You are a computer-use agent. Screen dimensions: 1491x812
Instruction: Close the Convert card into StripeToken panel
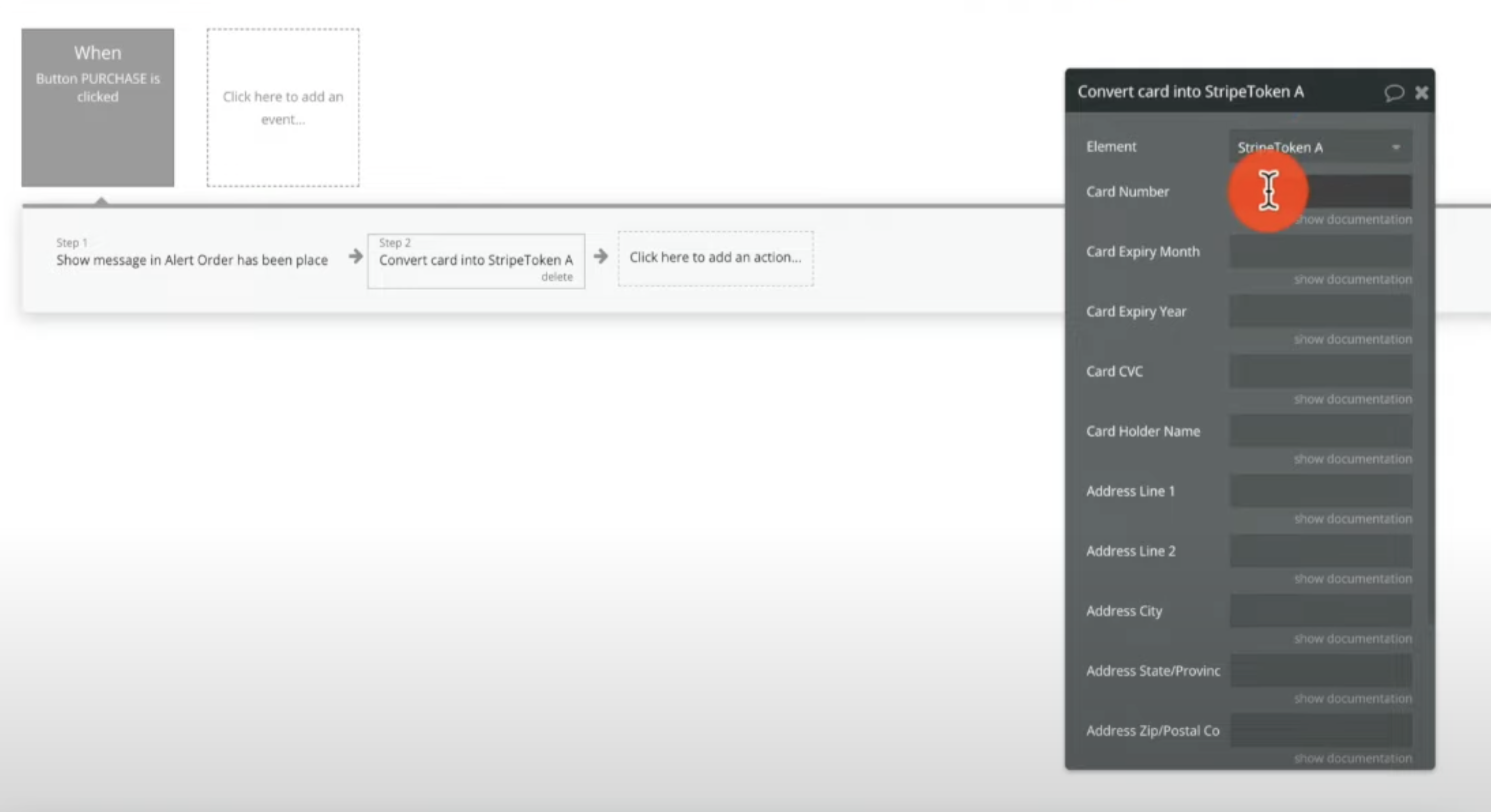(1422, 92)
